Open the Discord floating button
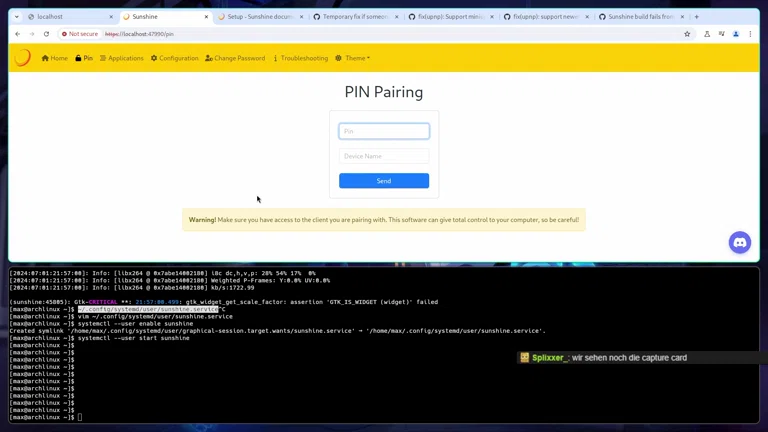Screen dimensions: 768x432 tap(740, 242)
